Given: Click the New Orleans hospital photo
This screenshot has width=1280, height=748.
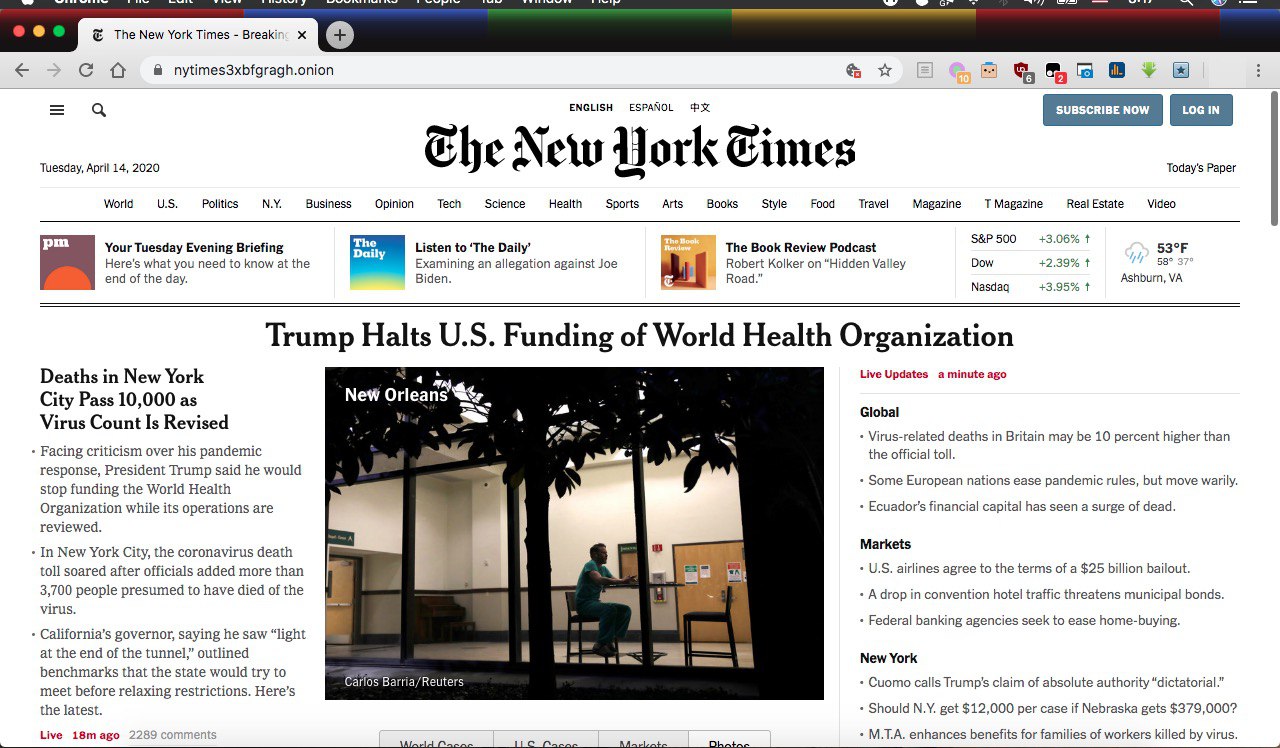Looking at the screenshot, I should [x=574, y=533].
